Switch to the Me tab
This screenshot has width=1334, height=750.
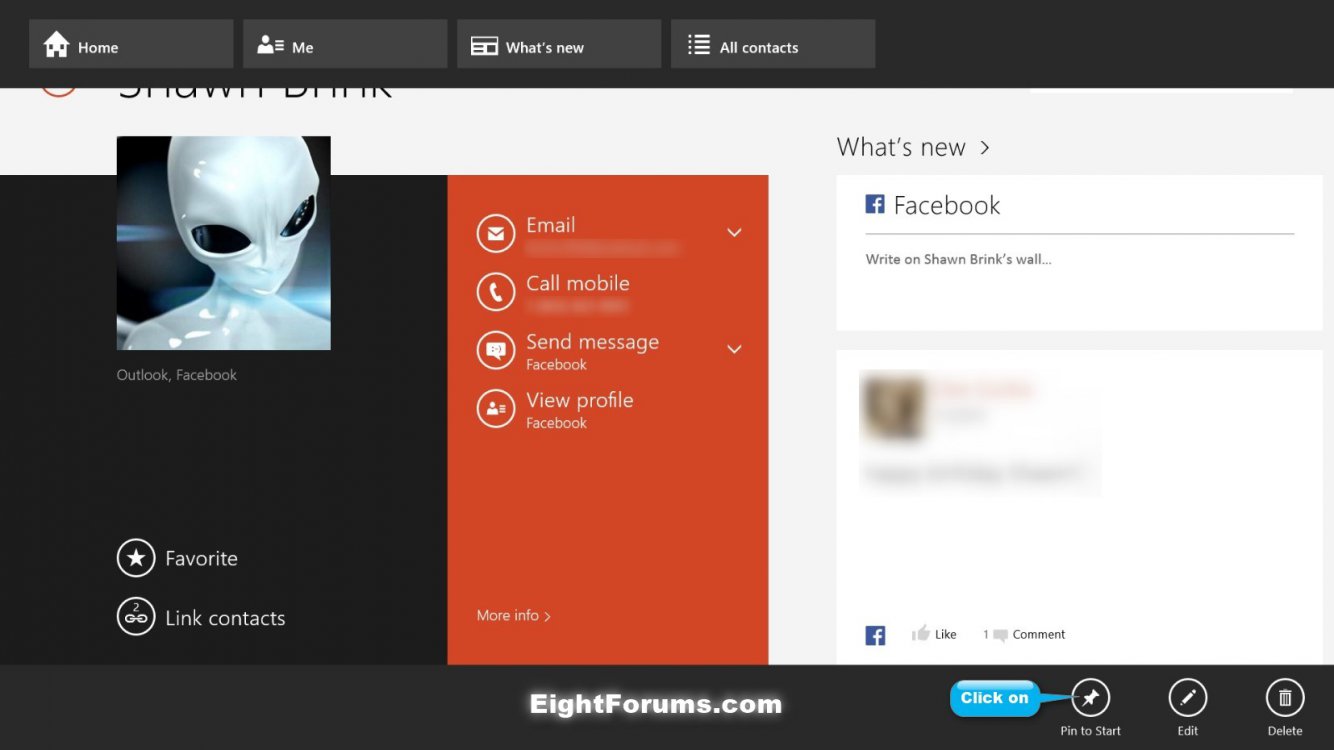(345, 45)
